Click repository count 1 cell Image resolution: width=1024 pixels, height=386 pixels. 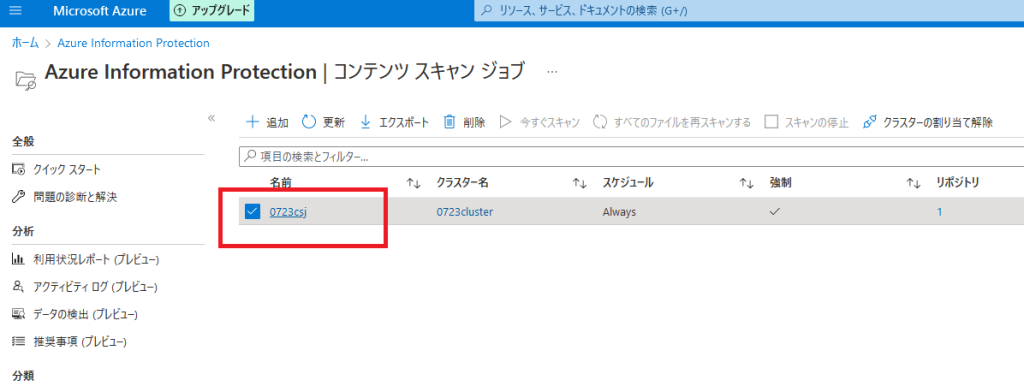pyautogui.click(x=939, y=212)
